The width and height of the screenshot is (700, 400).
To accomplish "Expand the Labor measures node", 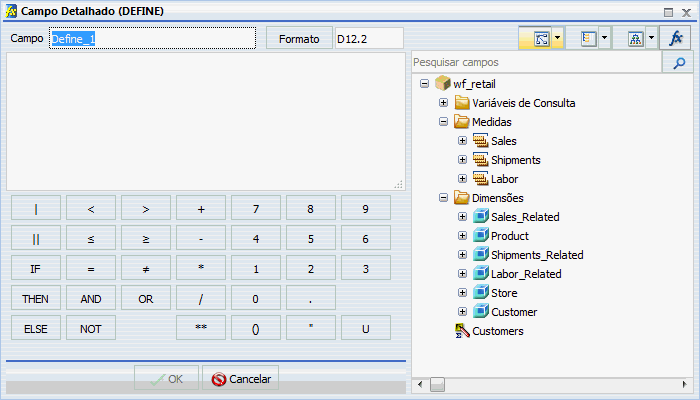I will click(x=462, y=179).
